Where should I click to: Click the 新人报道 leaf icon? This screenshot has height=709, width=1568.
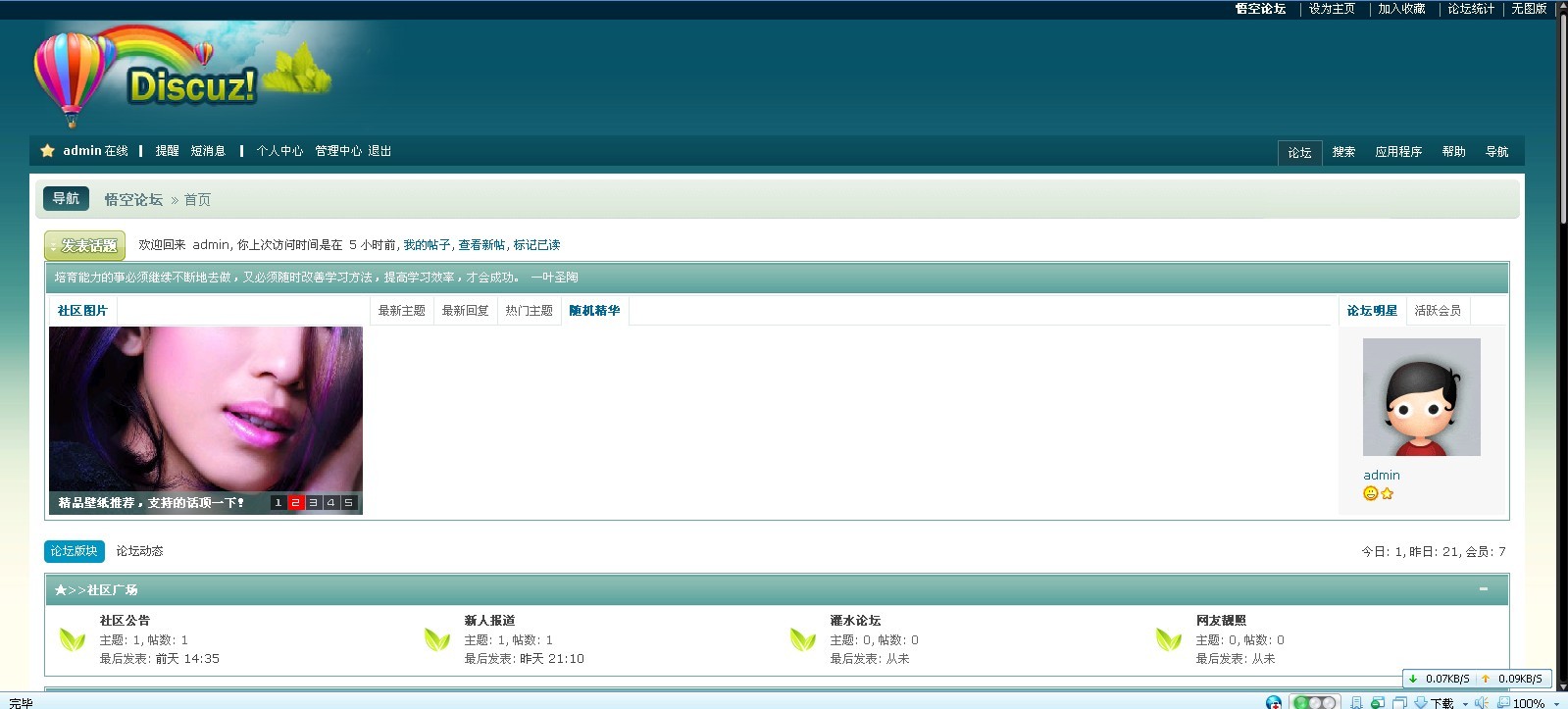coord(437,639)
